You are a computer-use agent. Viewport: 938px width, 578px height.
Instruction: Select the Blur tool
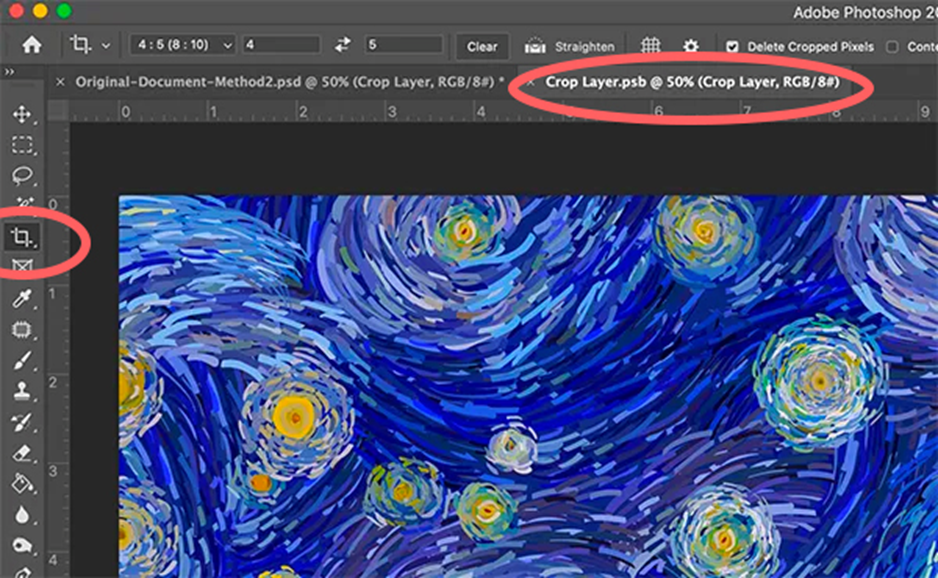[22, 515]
